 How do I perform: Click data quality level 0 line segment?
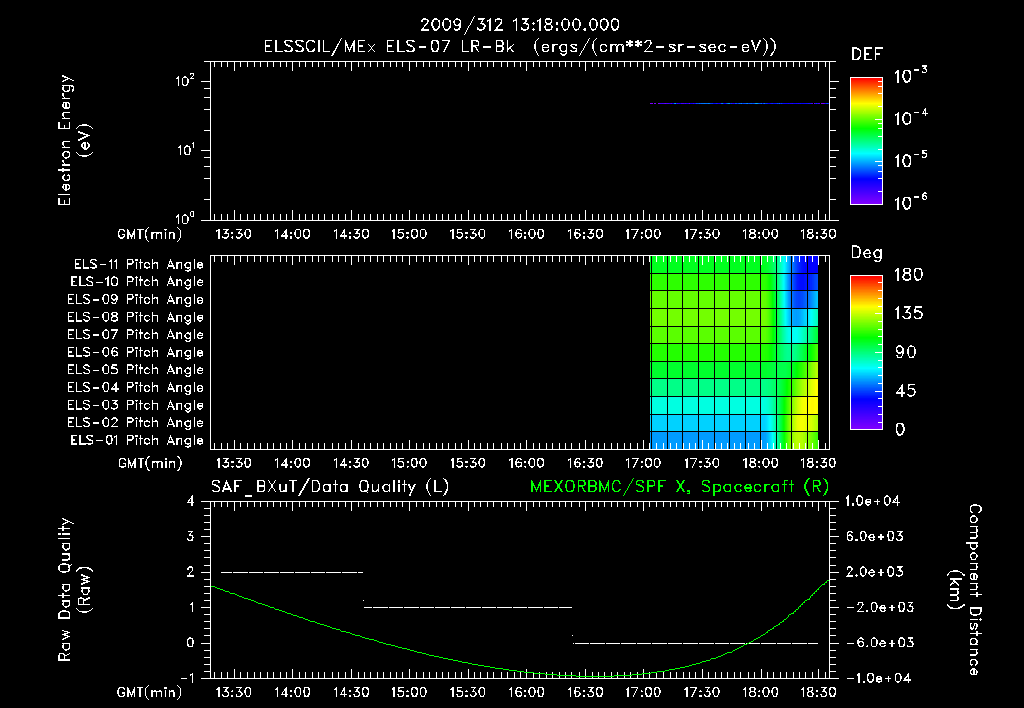[696, 643]
